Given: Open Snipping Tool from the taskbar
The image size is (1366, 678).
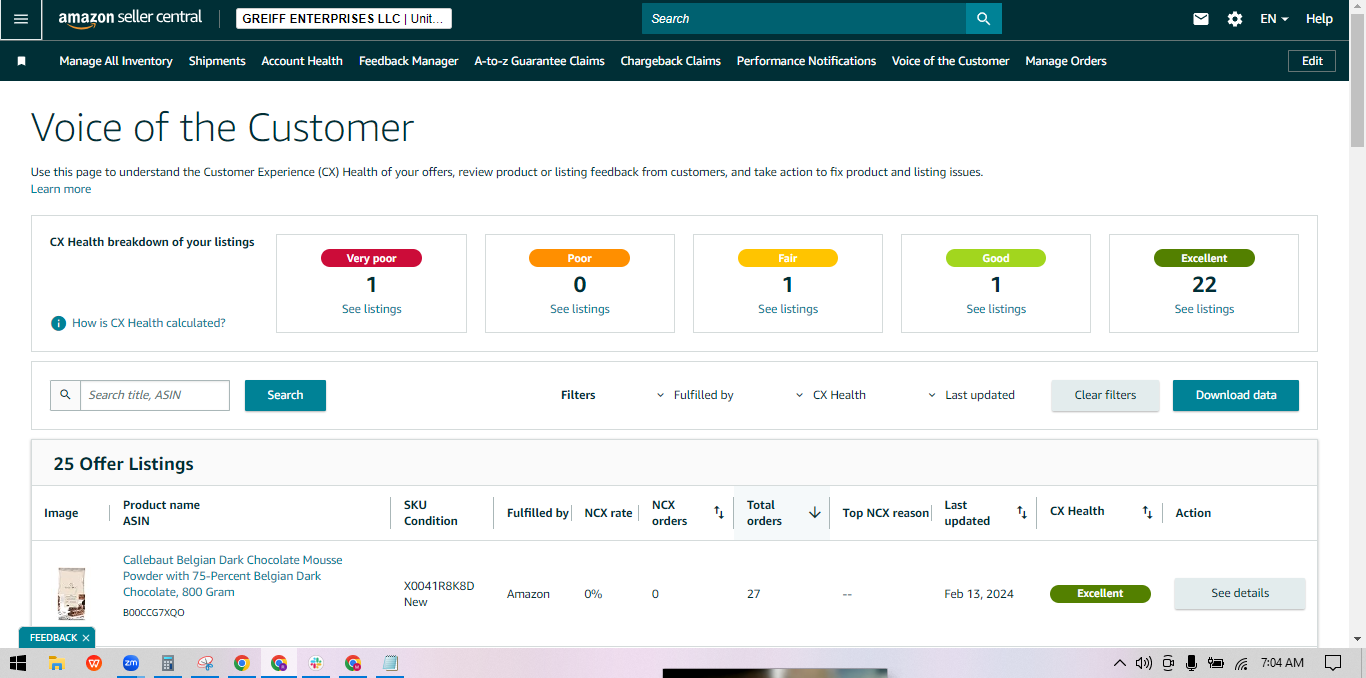Looking at the screenshot, I should coord(205,663).
